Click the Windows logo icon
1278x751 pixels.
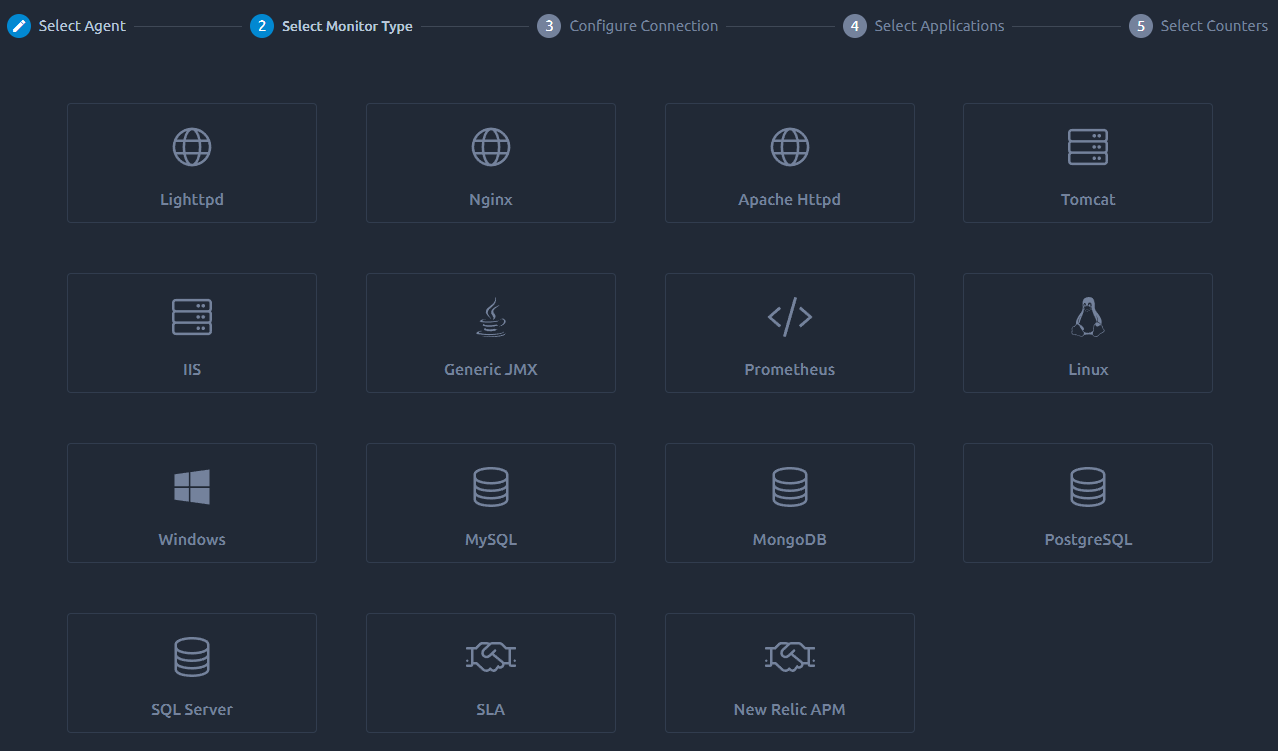click(x=192, y=487)
